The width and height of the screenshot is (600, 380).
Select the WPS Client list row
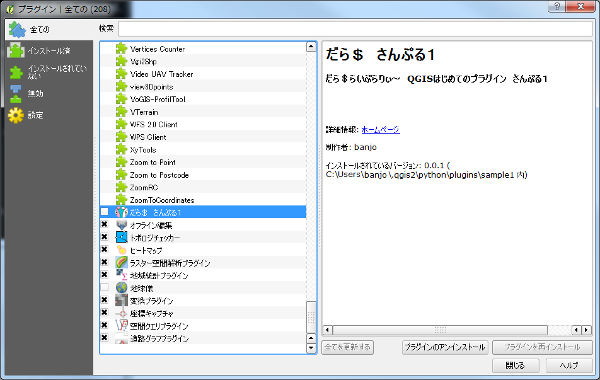point(203,137)
